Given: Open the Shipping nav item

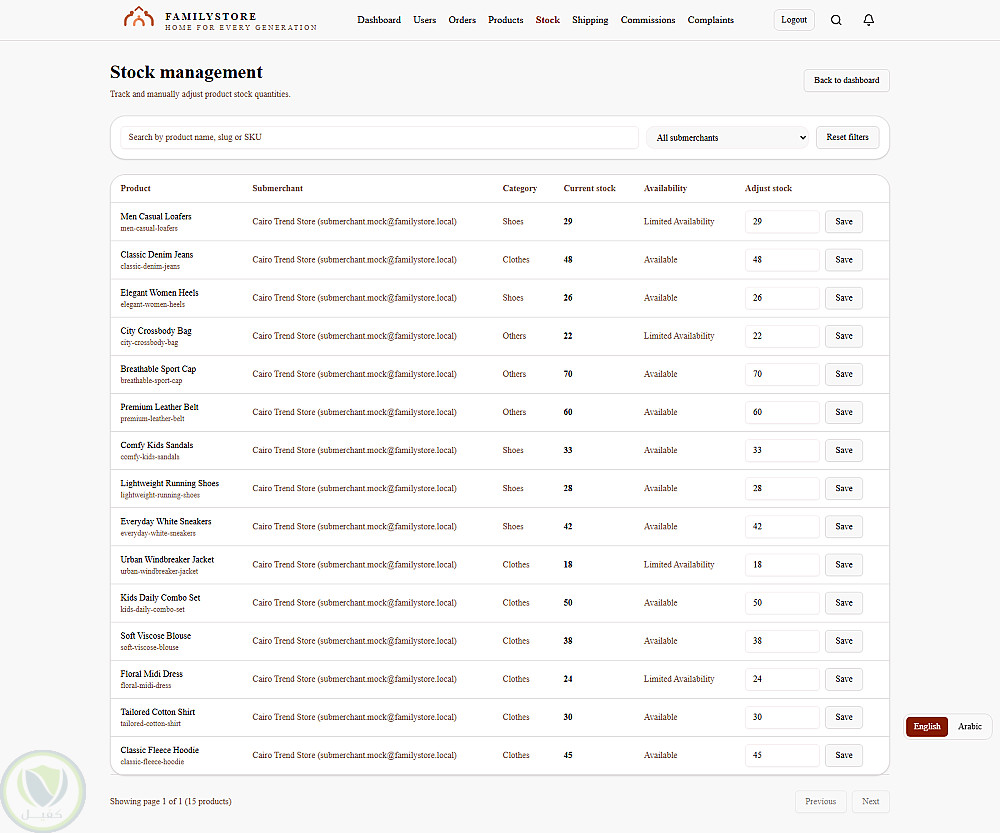Looking at the screenshot, I should [590, 20].
